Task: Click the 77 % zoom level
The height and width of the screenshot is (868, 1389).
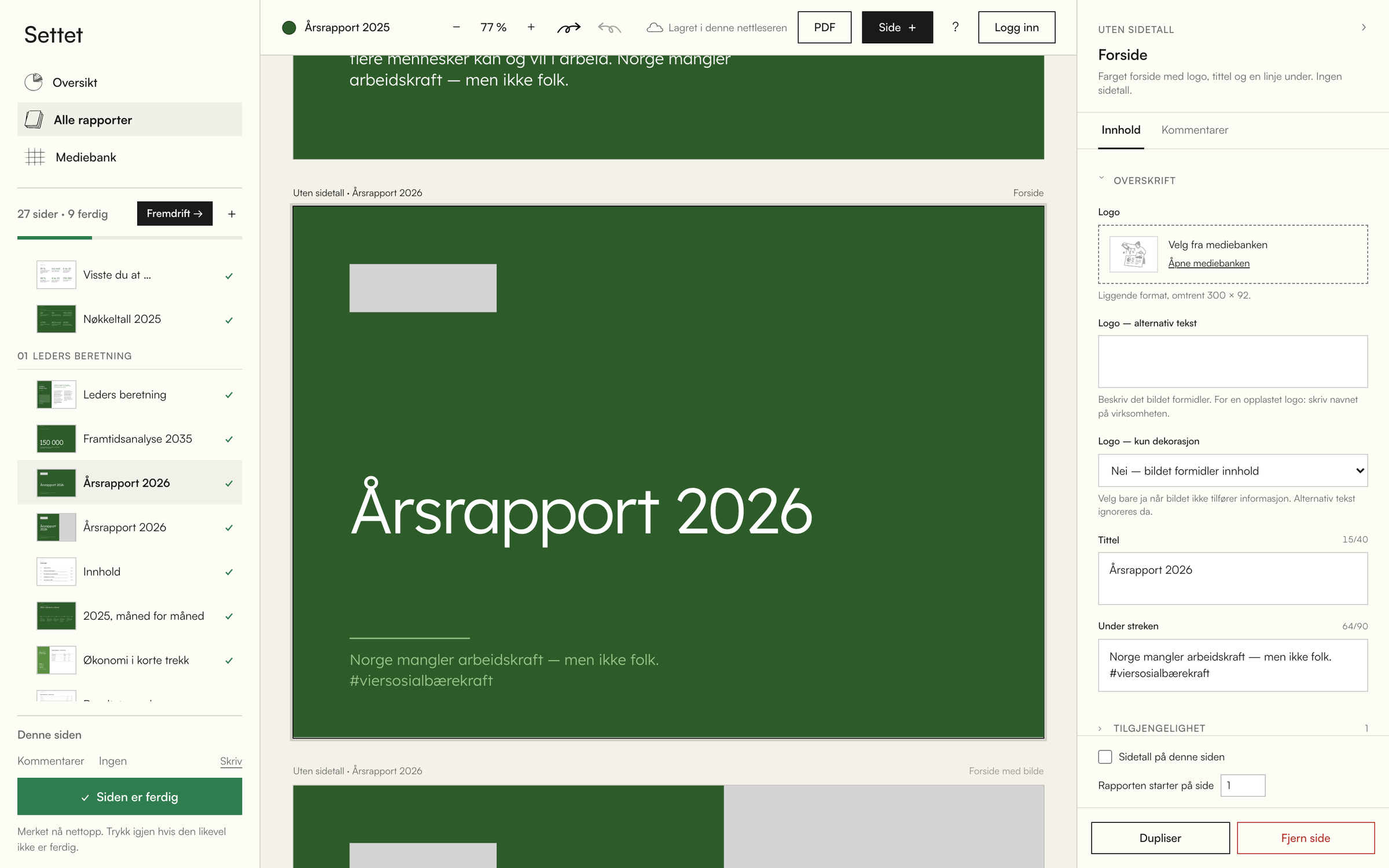Action: click(x=494, y=27)
